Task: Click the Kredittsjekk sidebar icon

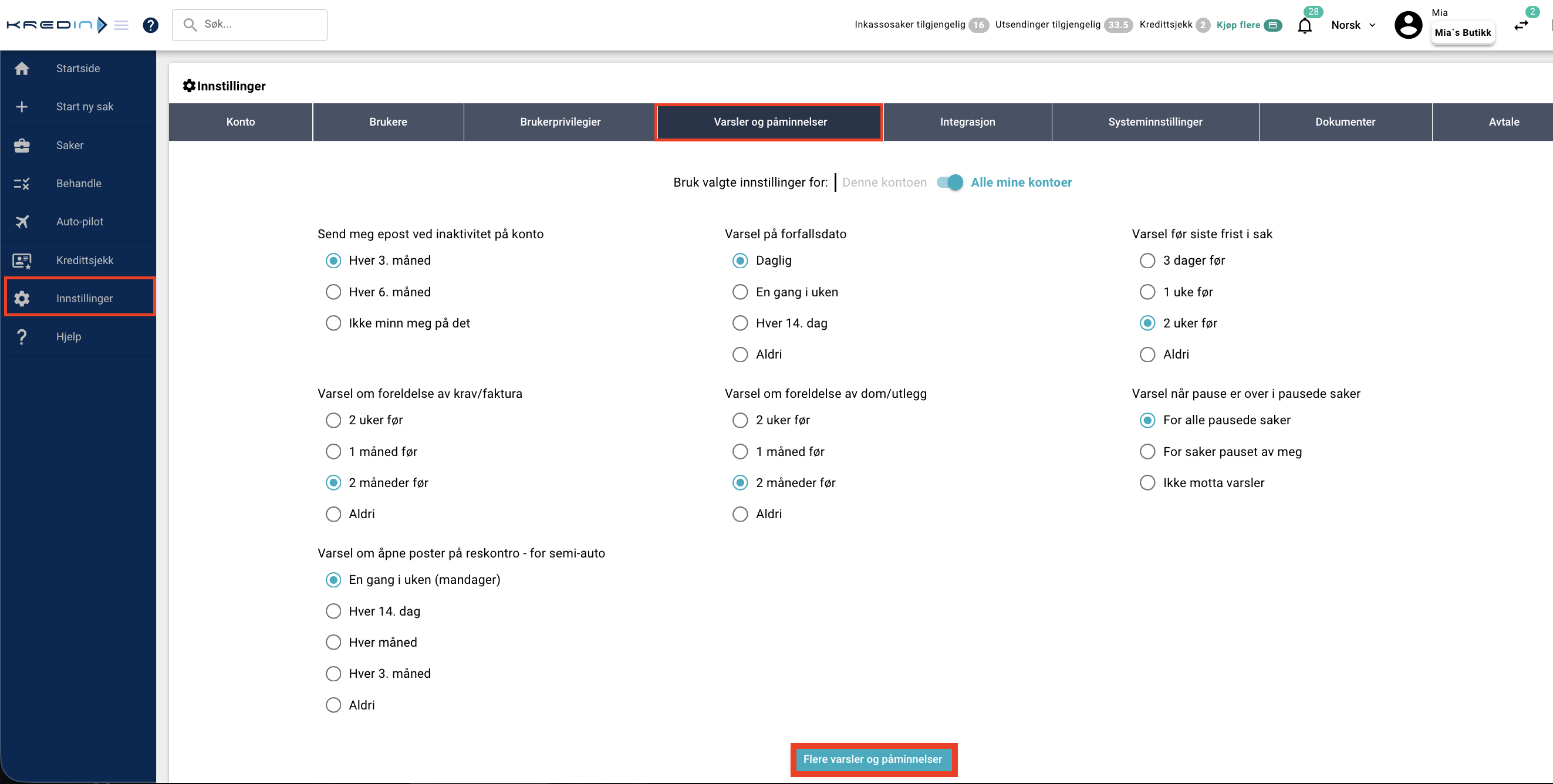Action: [x=22, y=261]
